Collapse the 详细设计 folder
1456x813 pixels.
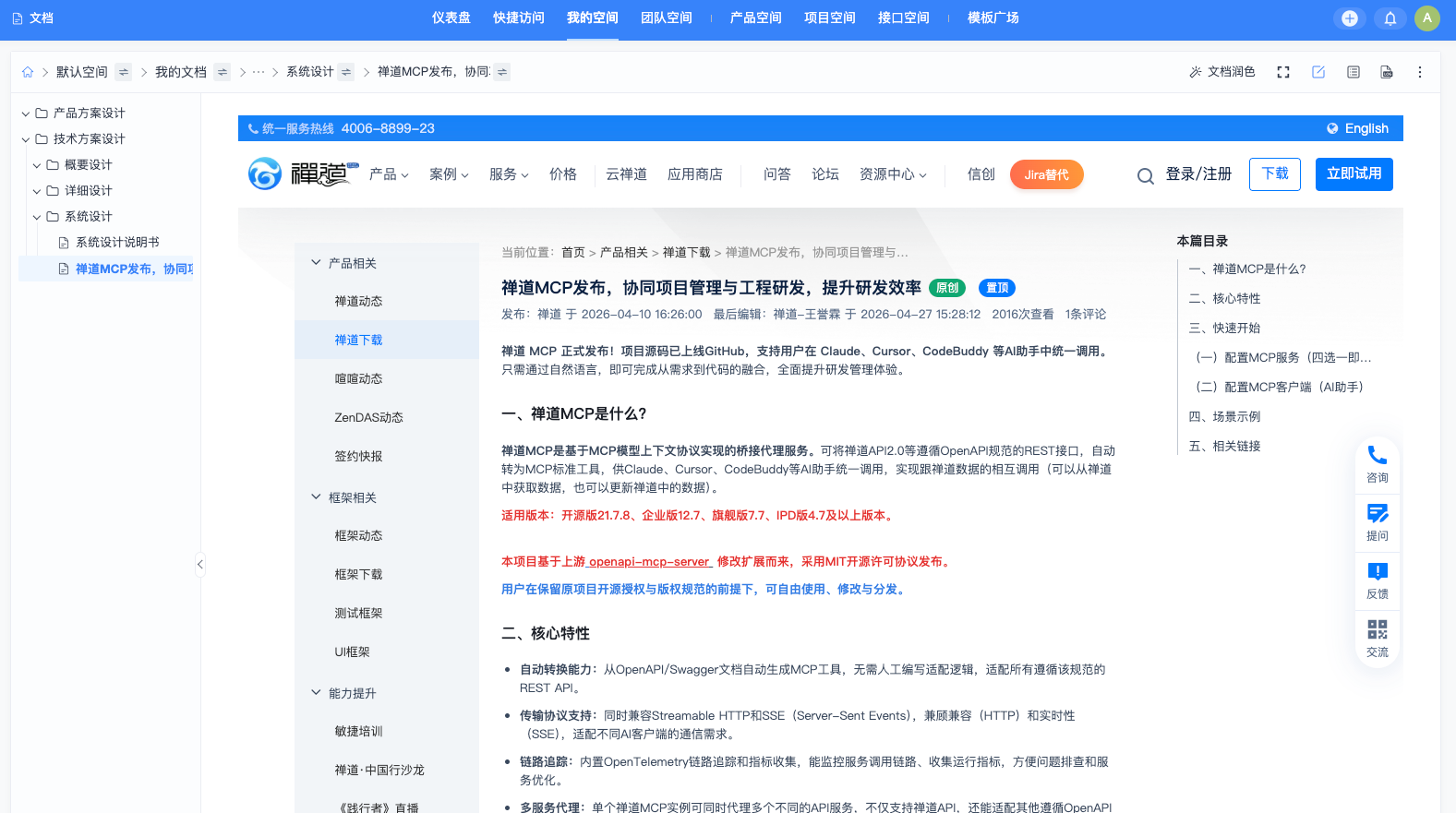pos(37,191)
